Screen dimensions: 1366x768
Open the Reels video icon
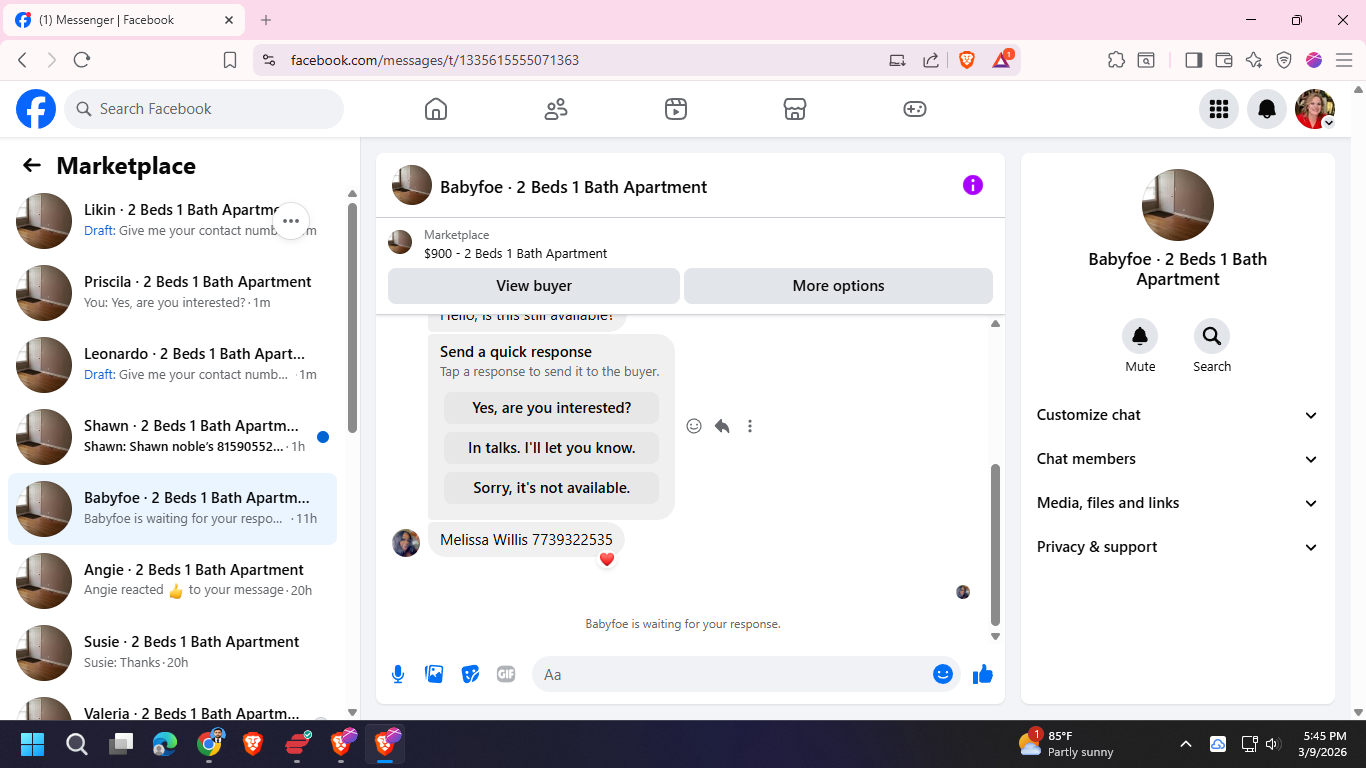pyautogui.click(x=676, y=109)
